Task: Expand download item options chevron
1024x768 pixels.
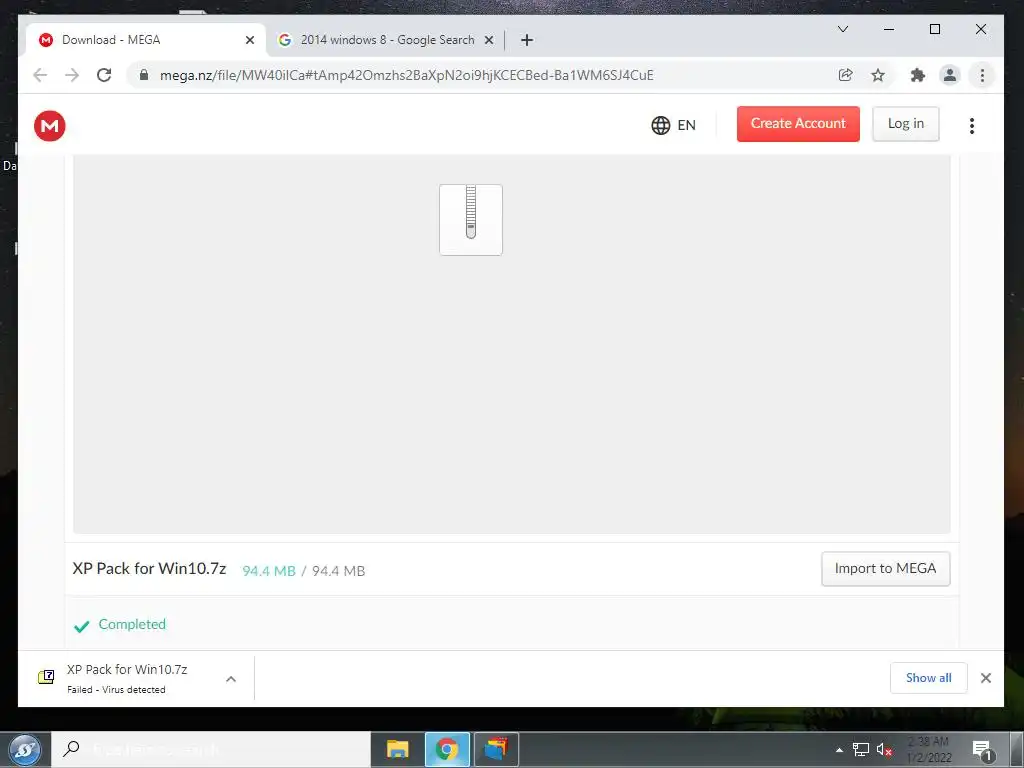Action: tap(231, 679)
